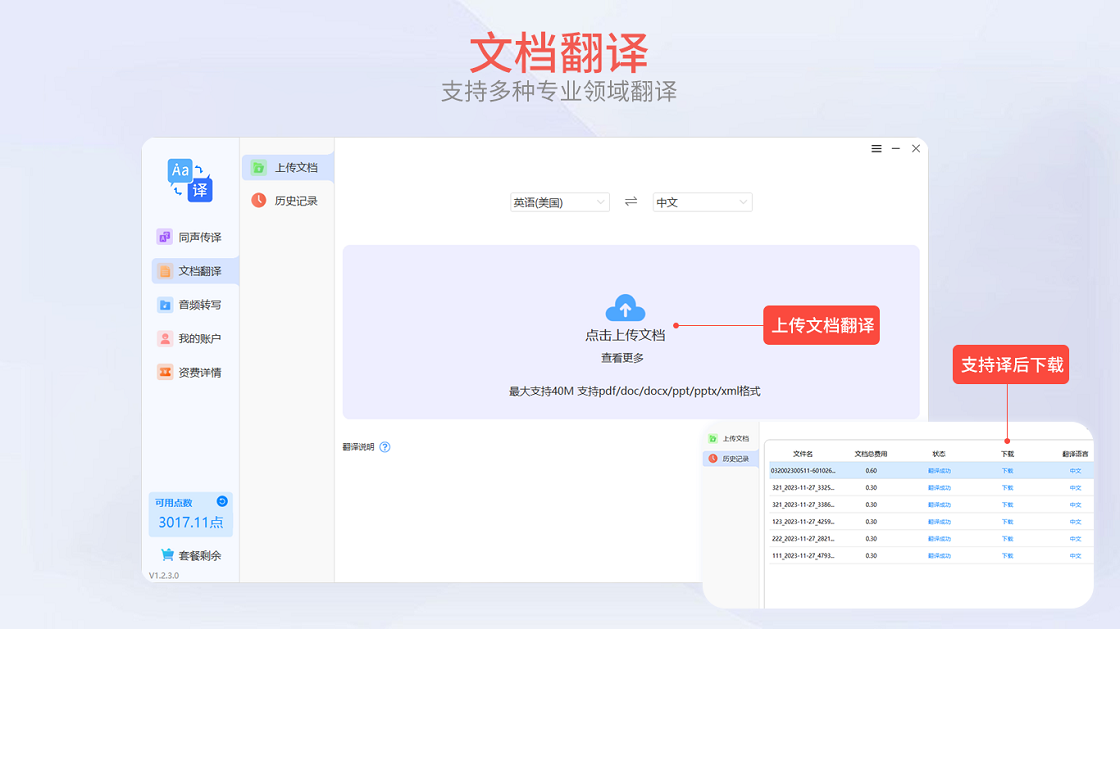The height and width of the screenshot is (760, 1120).
Task: Click the 文档总费用 column header
Action: 871,454
